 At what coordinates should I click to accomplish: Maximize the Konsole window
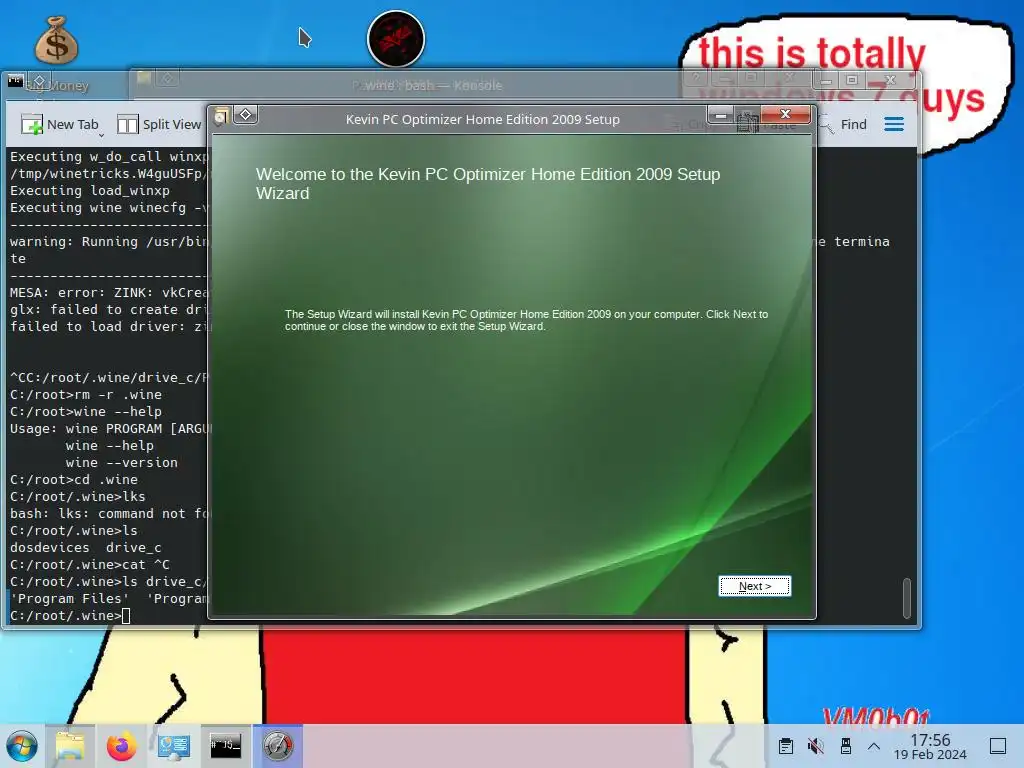852,80
